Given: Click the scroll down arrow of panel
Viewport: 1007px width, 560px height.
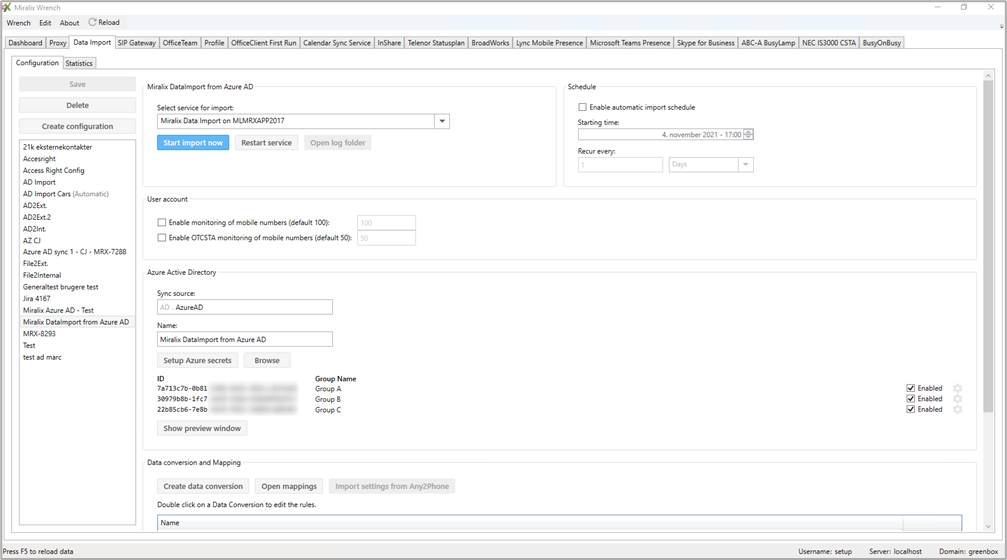Looking at the screenshot, I should [988, 526].
